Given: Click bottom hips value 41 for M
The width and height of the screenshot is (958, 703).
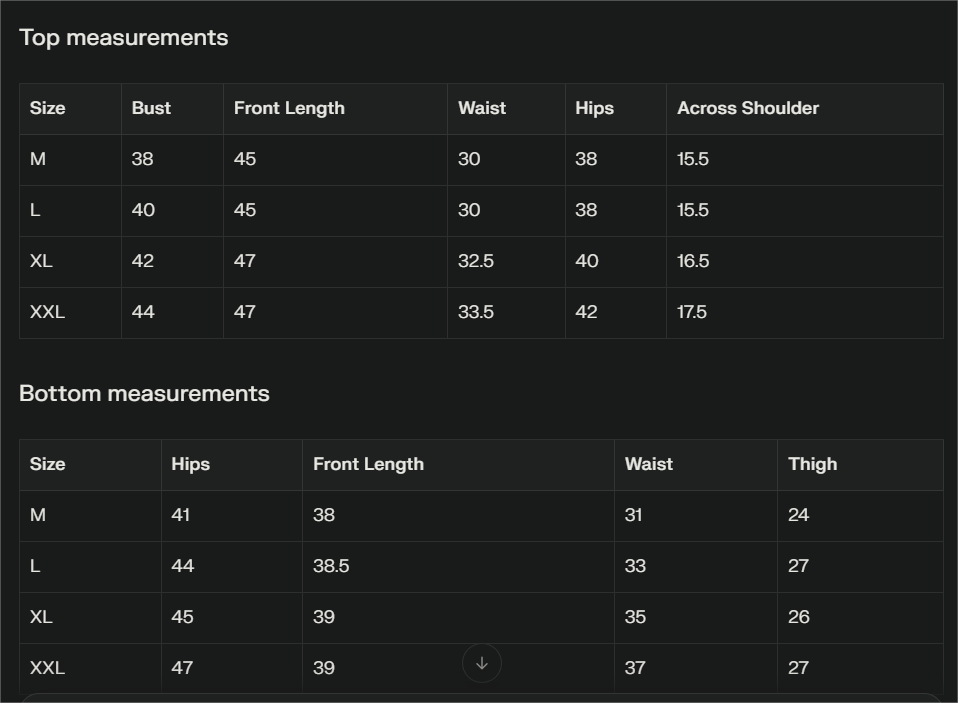Looking at the screenshot, I should (180, 516).
